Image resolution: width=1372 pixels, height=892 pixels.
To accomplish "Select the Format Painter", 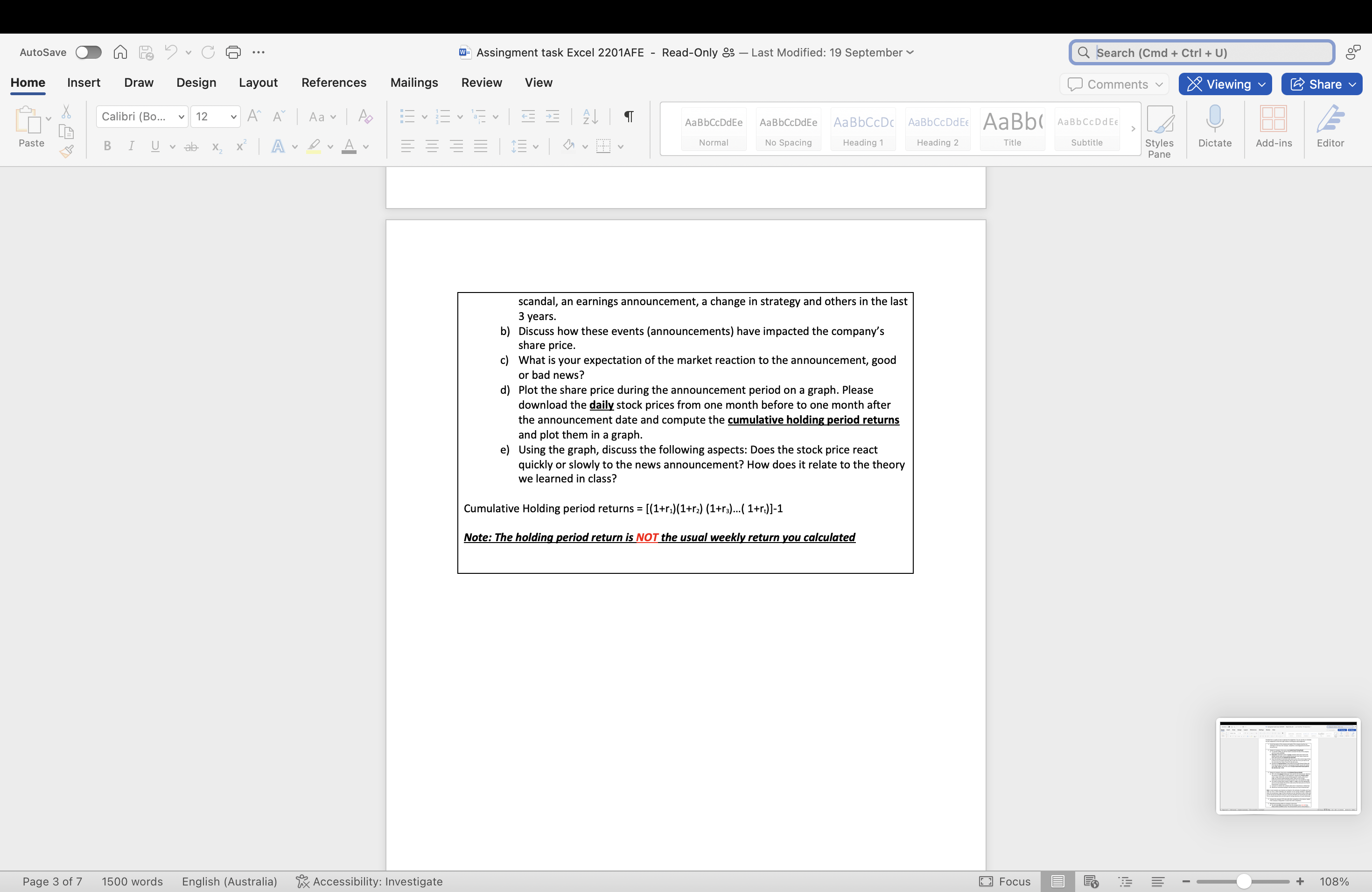I will (x=66, y=152).
